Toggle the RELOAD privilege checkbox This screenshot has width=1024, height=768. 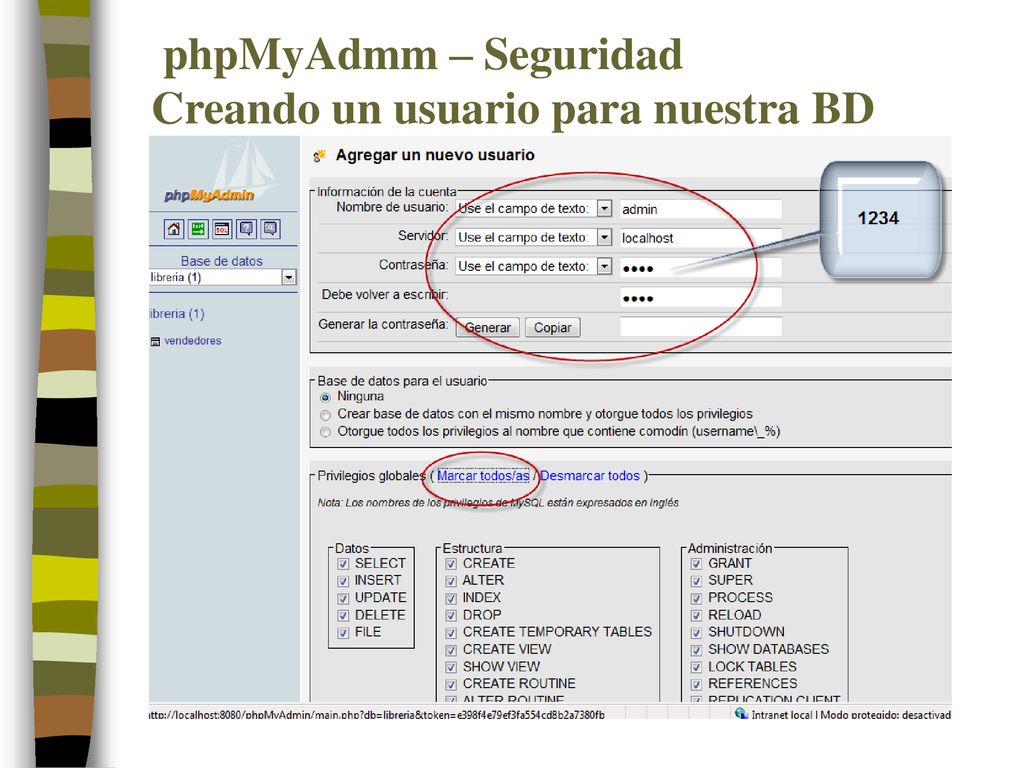coord(696,615)
